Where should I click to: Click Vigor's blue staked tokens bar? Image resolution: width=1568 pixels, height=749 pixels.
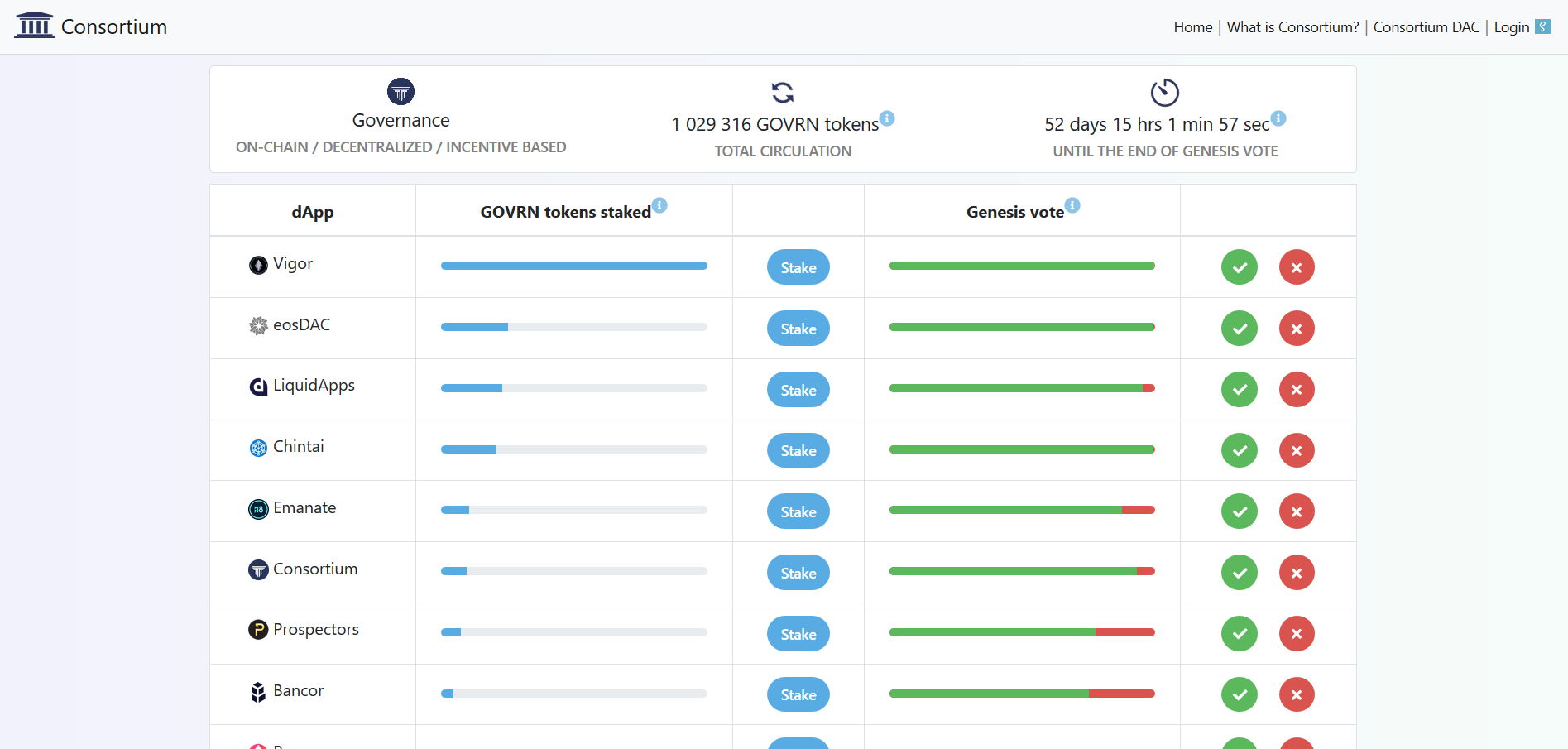pos(574,266)
